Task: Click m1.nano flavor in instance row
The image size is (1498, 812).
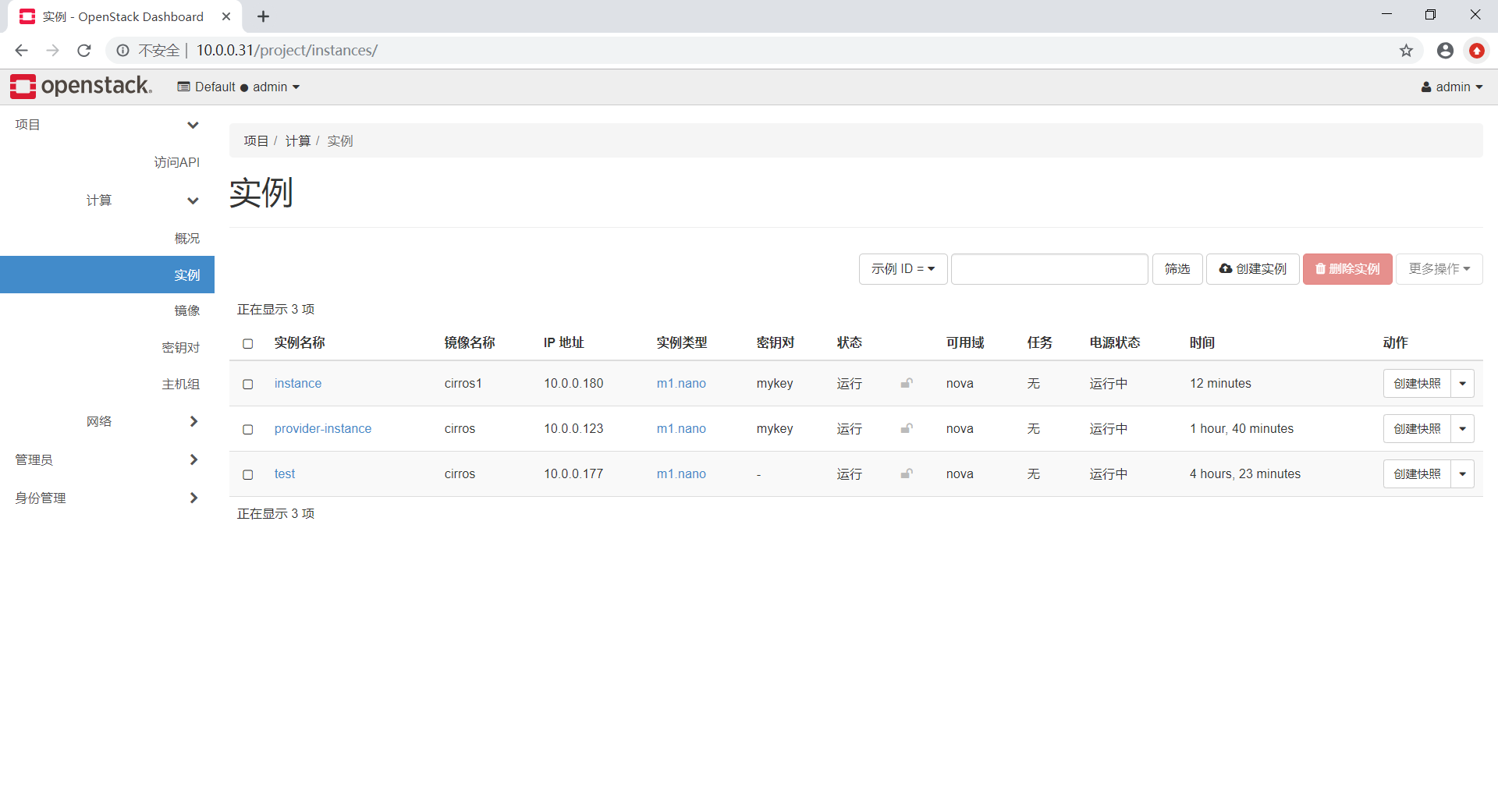Action: [681, 383]
